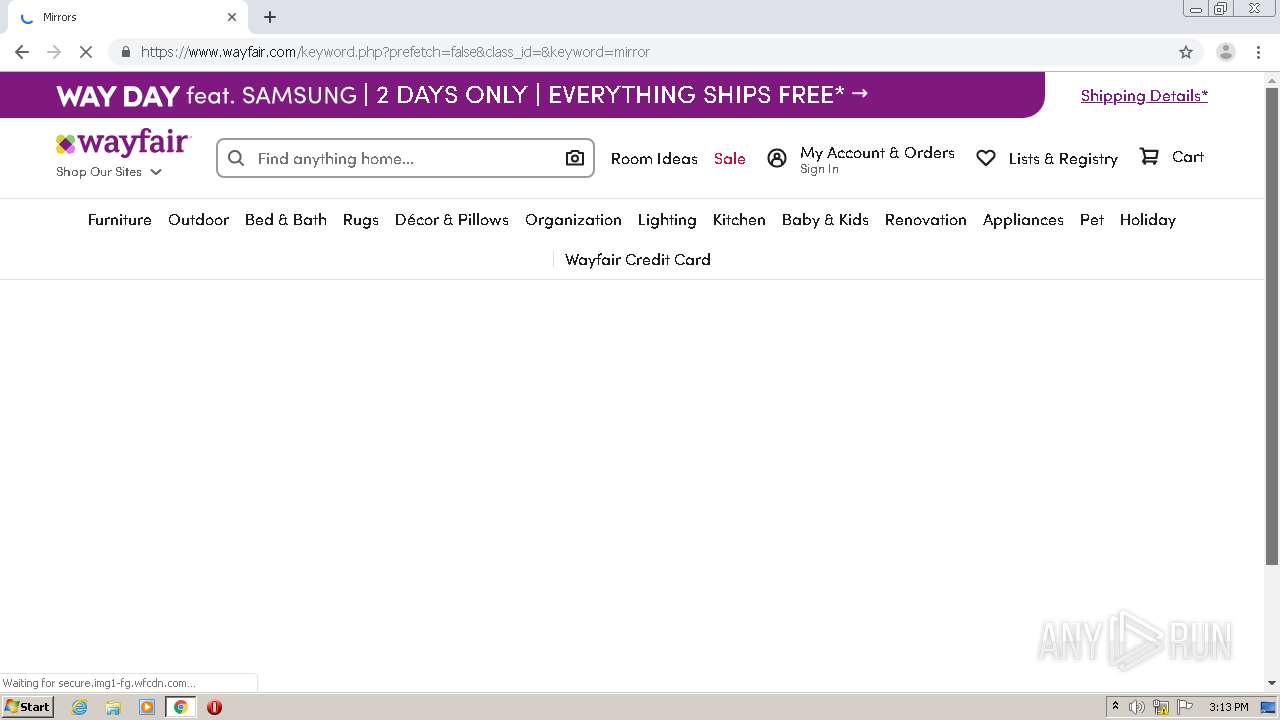Open the Pet category
This screenshot has height=720, width=1280.
pos(1092,220)
